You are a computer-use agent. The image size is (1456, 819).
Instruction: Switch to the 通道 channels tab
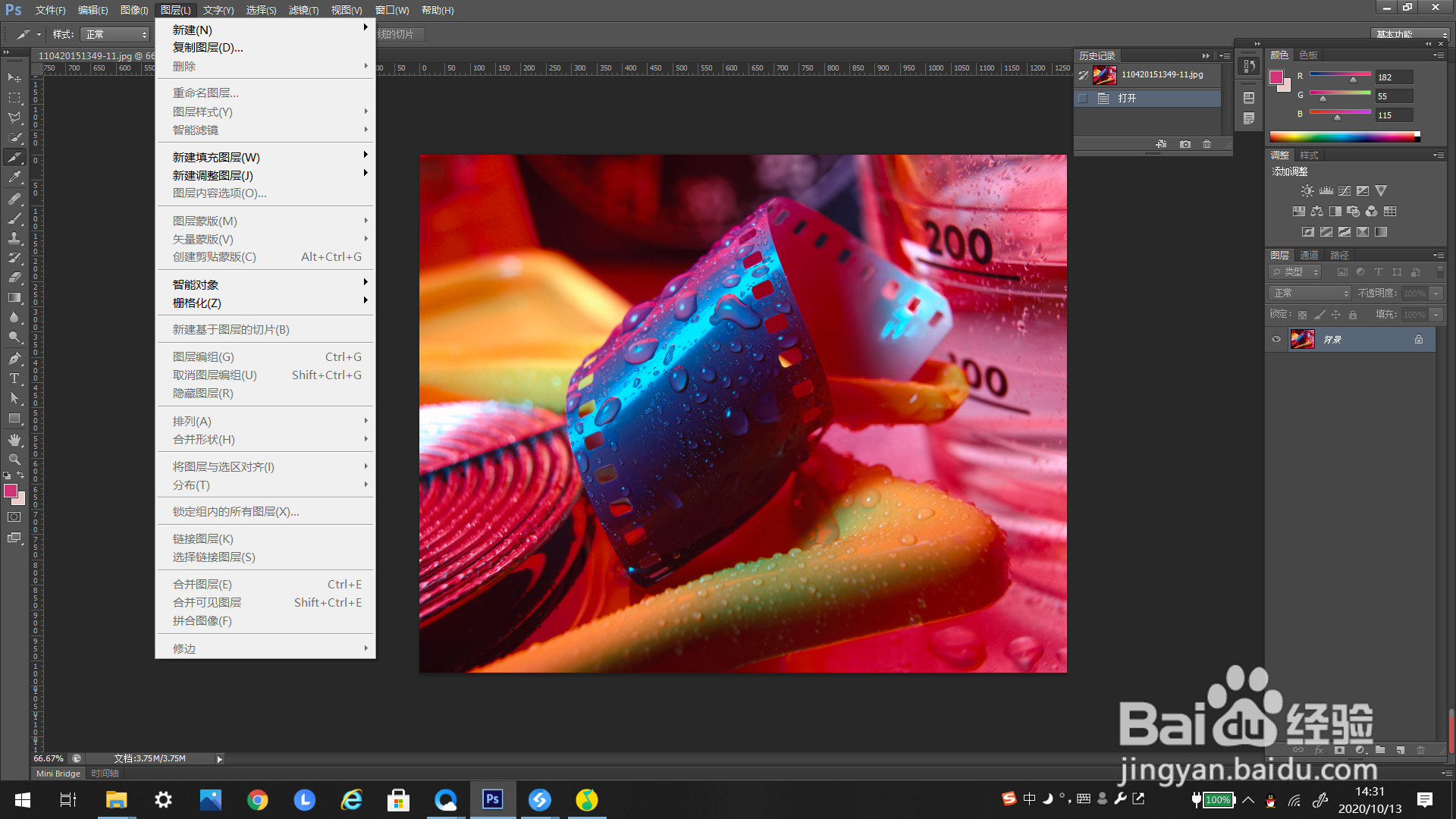point(1309,256)
